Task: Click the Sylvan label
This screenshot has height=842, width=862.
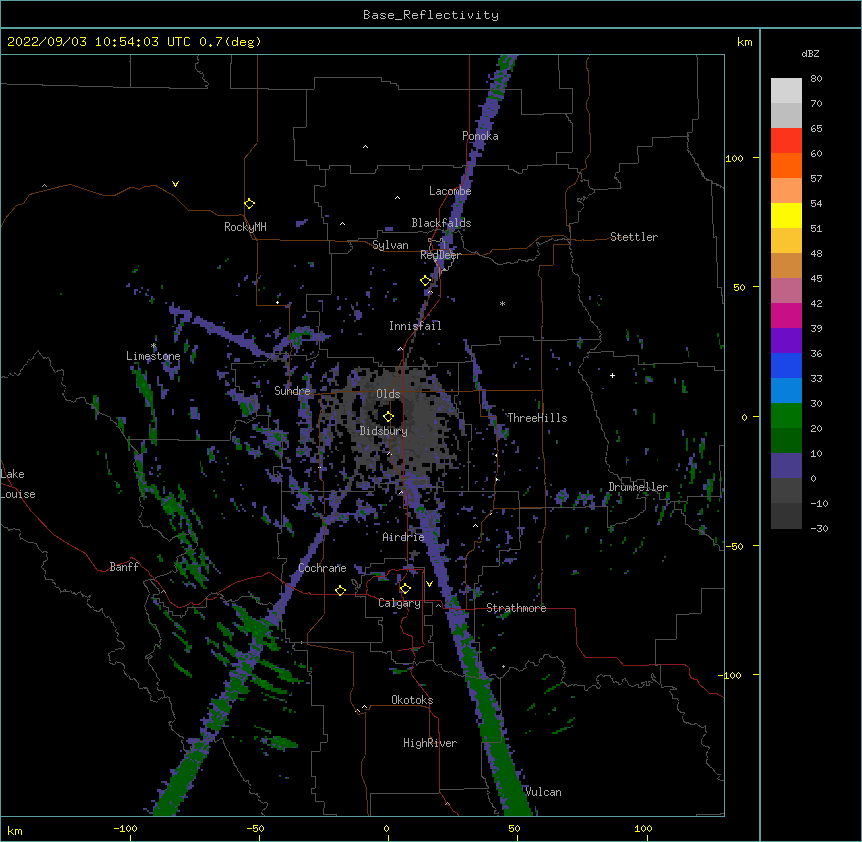Action: 390,245
